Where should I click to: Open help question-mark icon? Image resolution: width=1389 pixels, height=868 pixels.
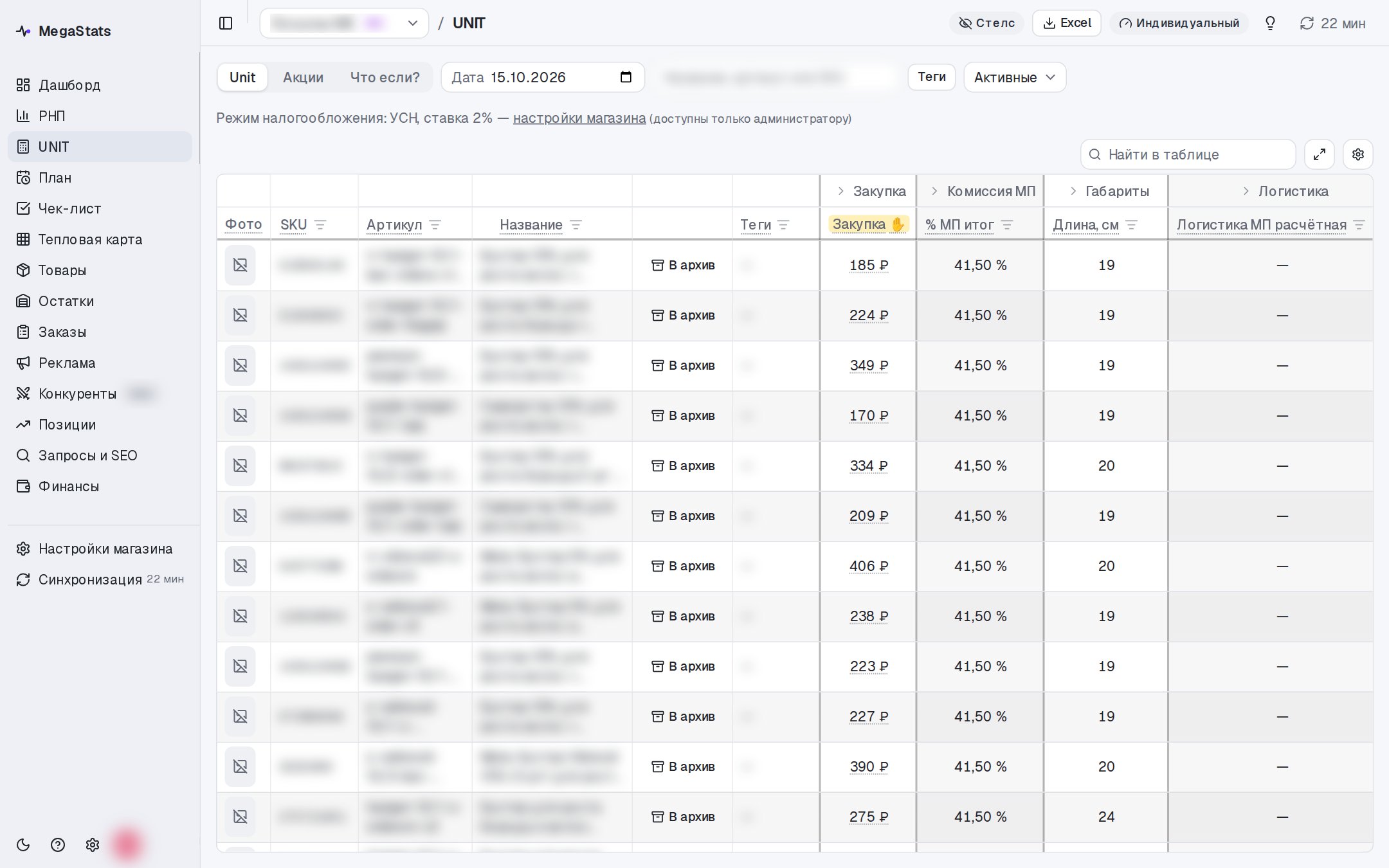58,845
